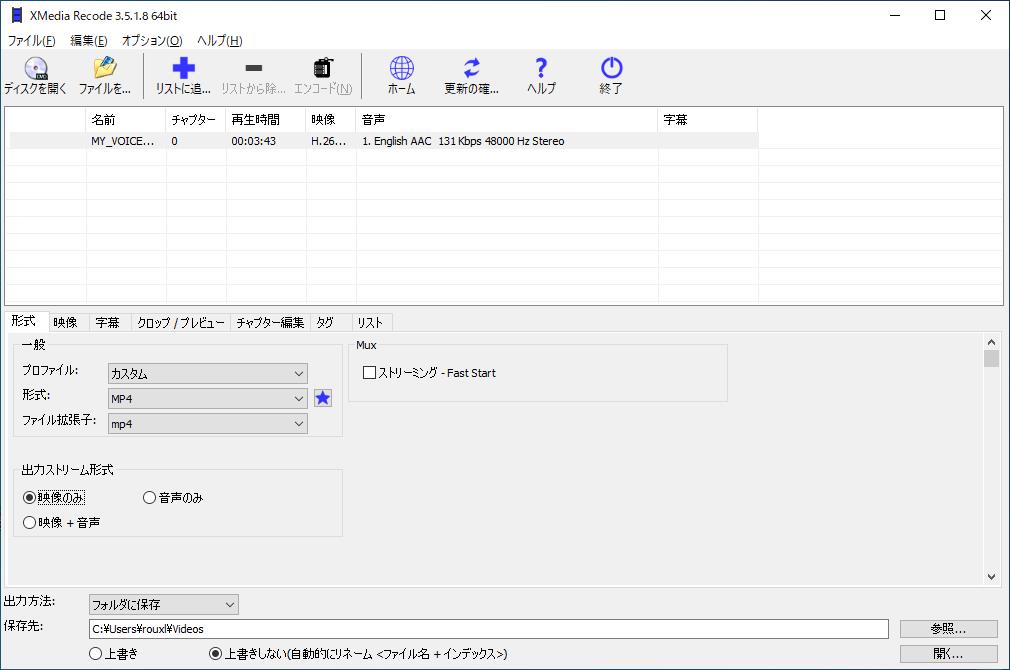The height and width of the screenshot is (670, 1010).
Task: Open プロファイル dropdown showing カスタム
Action: pyautogui.click(x=207, y=374)
